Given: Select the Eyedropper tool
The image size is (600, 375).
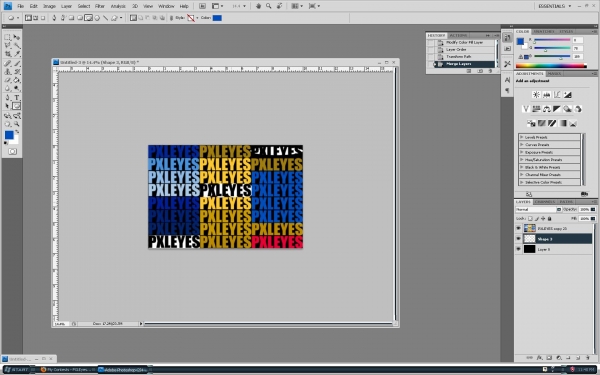Looking at the screenshot, I should point(17,54).
